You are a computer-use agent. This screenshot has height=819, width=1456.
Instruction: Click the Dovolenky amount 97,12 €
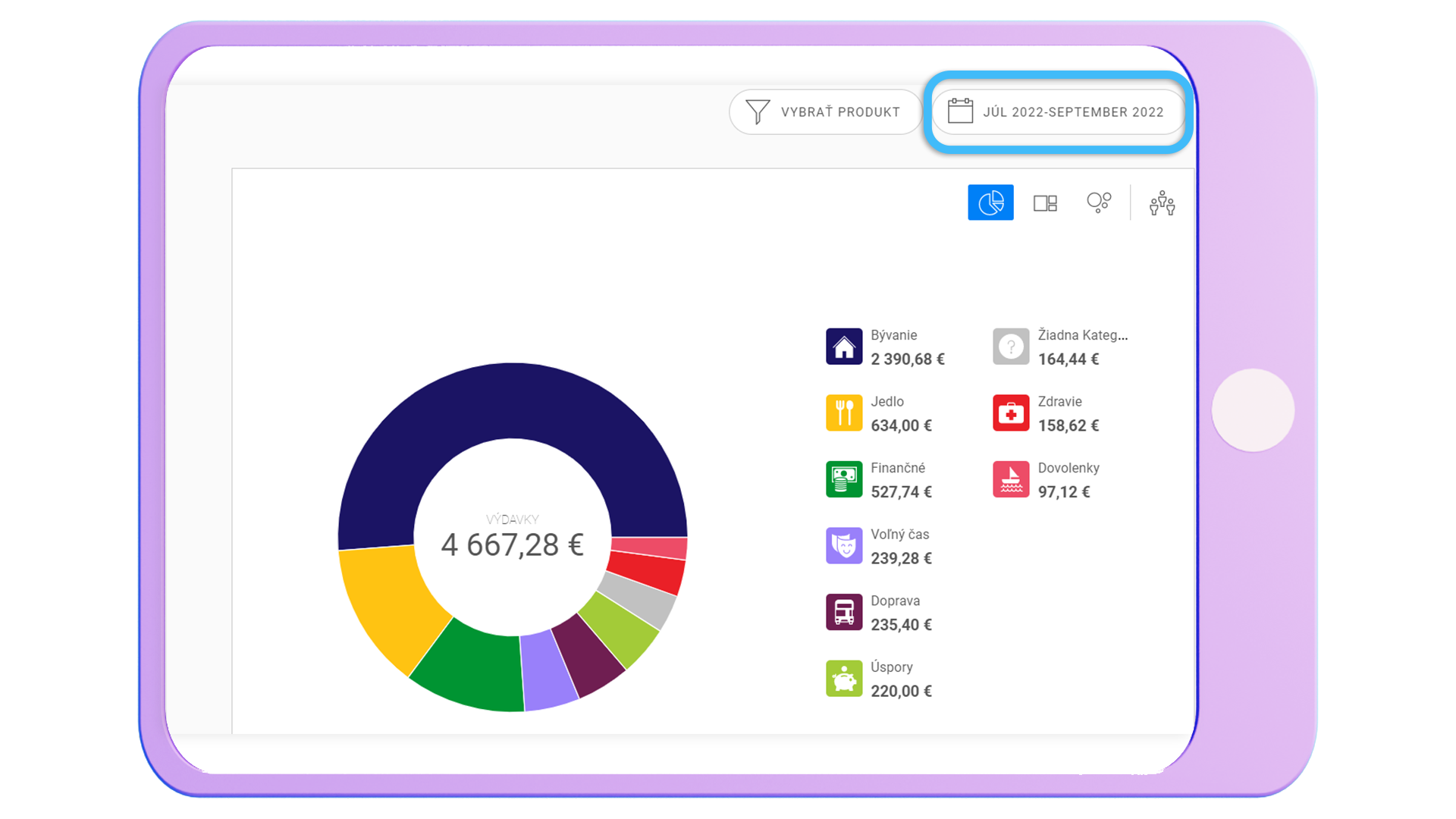[x=1064, y=492]
